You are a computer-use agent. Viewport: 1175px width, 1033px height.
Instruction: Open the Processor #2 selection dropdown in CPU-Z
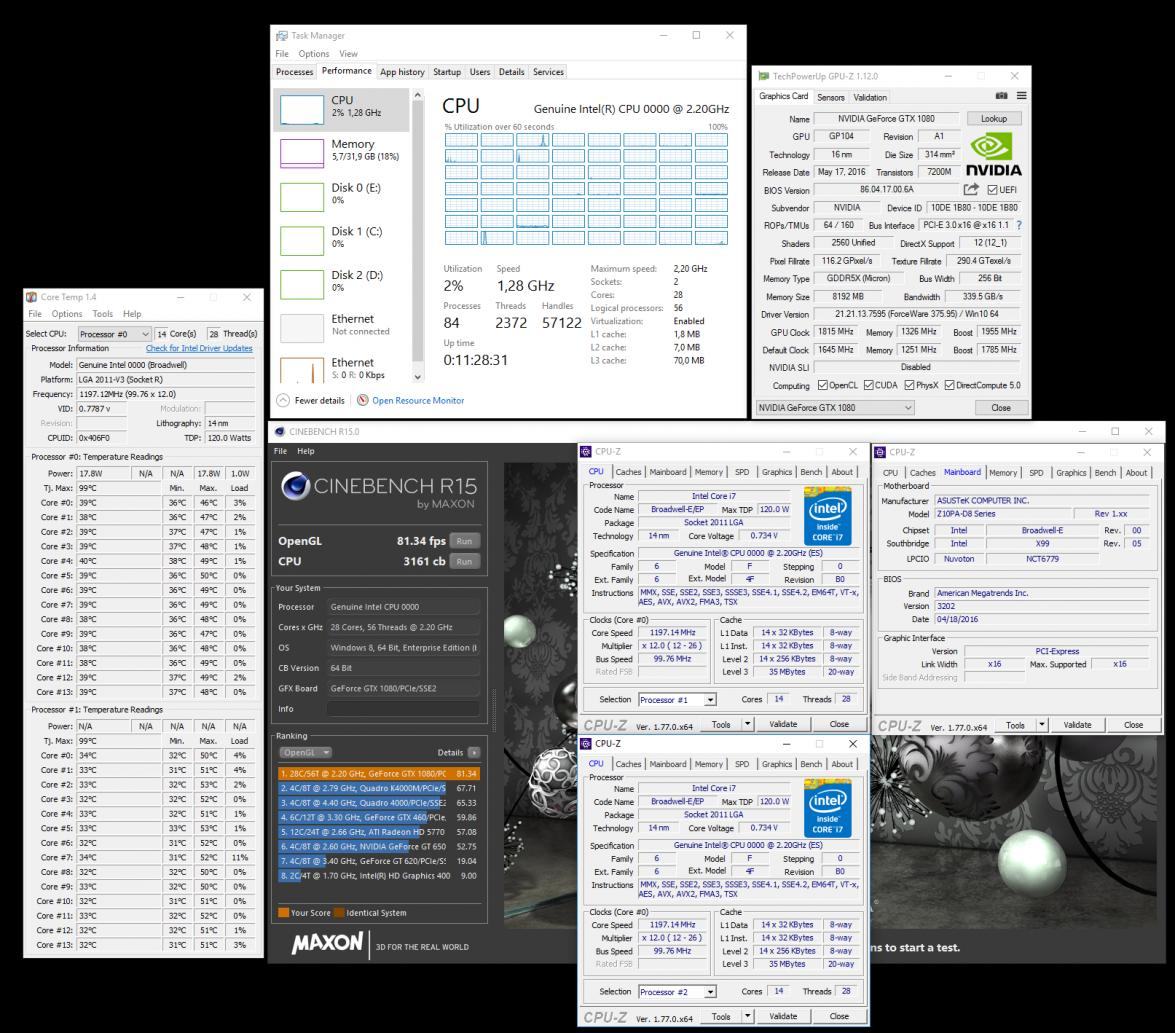point(677,992)
